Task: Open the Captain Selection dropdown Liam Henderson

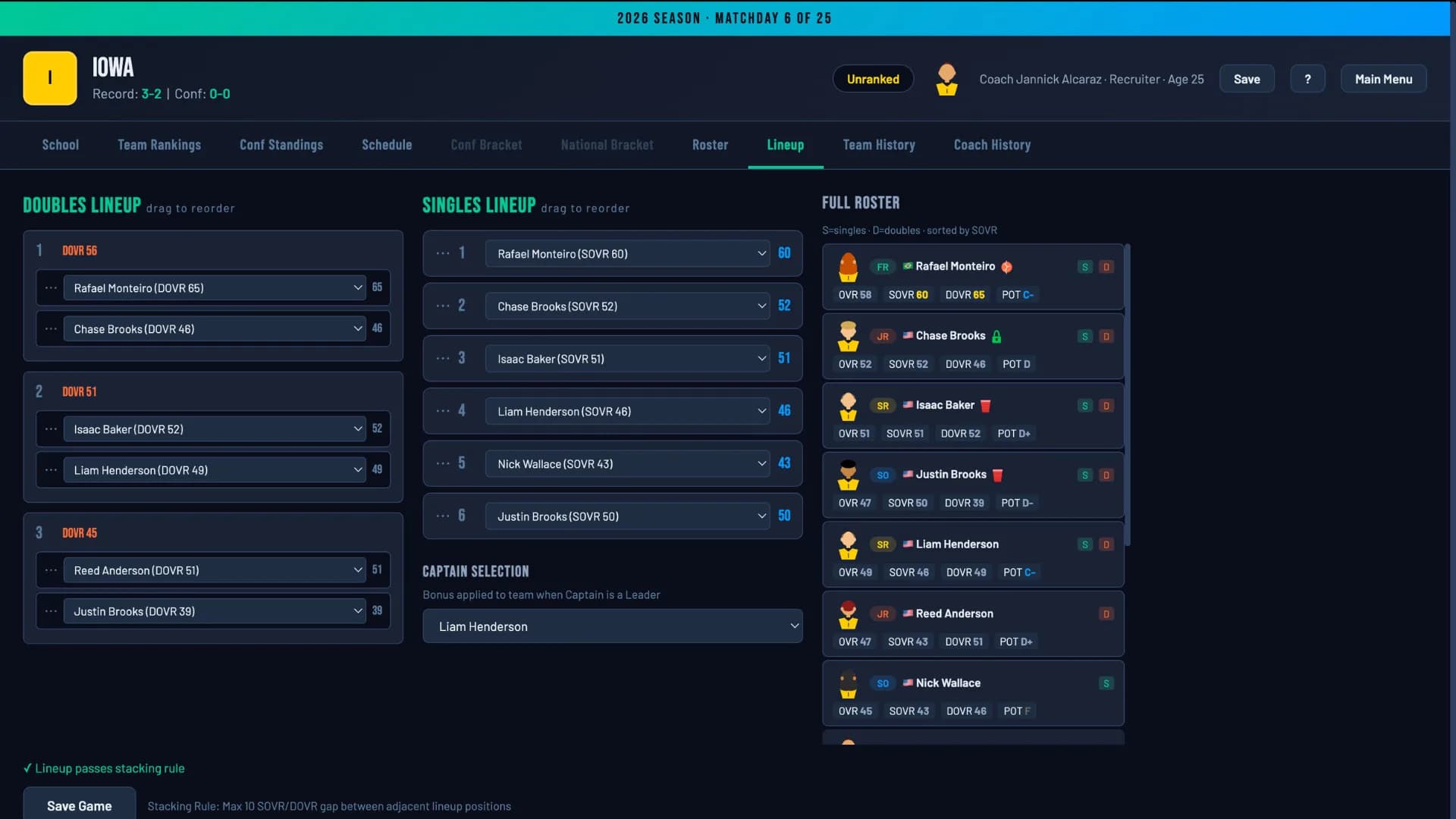Action: click(x=613, y=626)
